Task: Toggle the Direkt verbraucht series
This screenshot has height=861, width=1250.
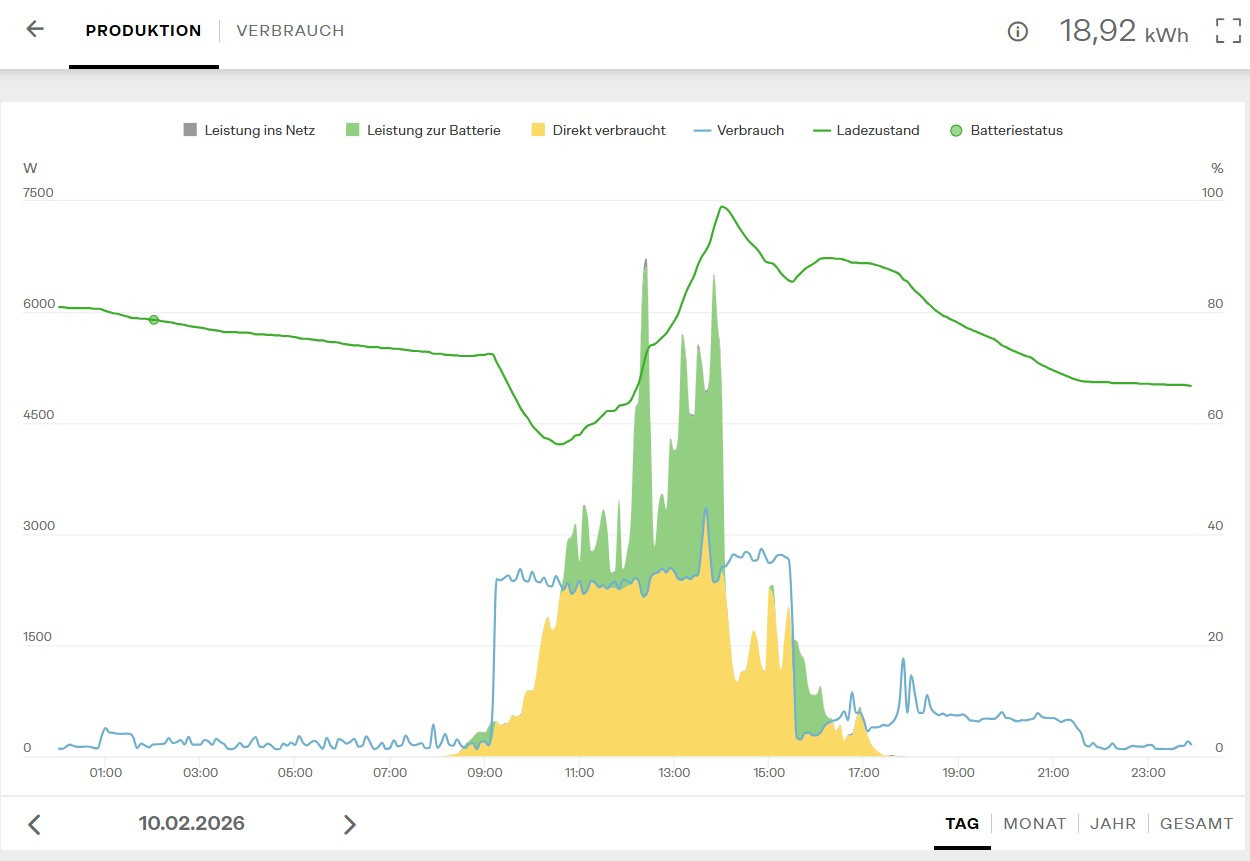Action: [x=598, y=130]
